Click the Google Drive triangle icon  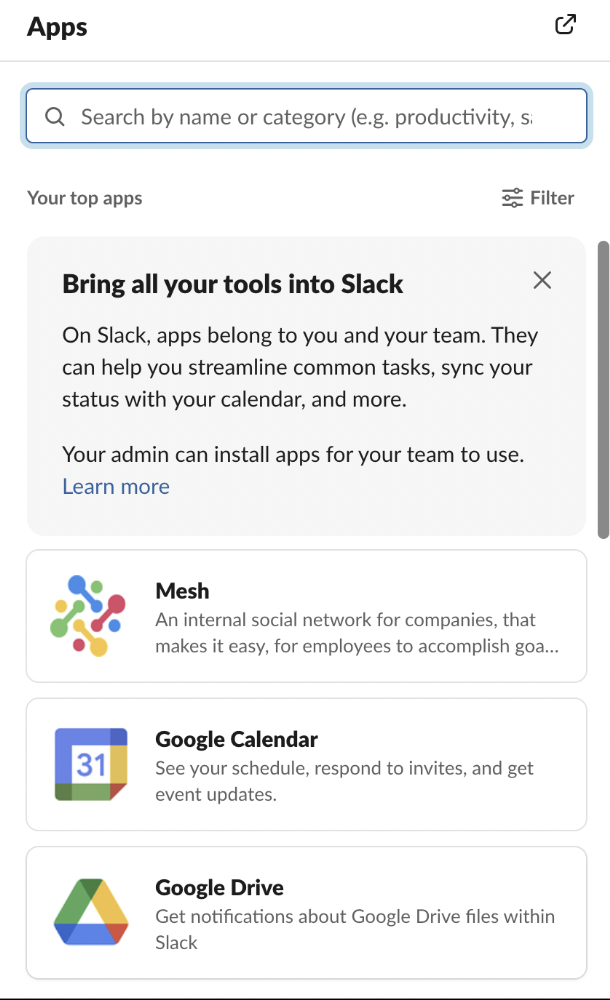(89, 911)
